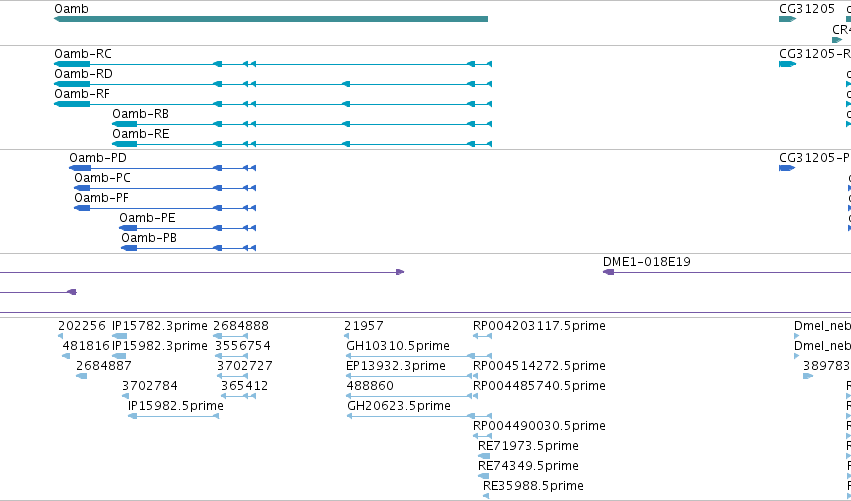The height and width of the screenshot is (501, 851).
Task: Select GH20623.5prime EST
Action: click(x=420, y=416)
